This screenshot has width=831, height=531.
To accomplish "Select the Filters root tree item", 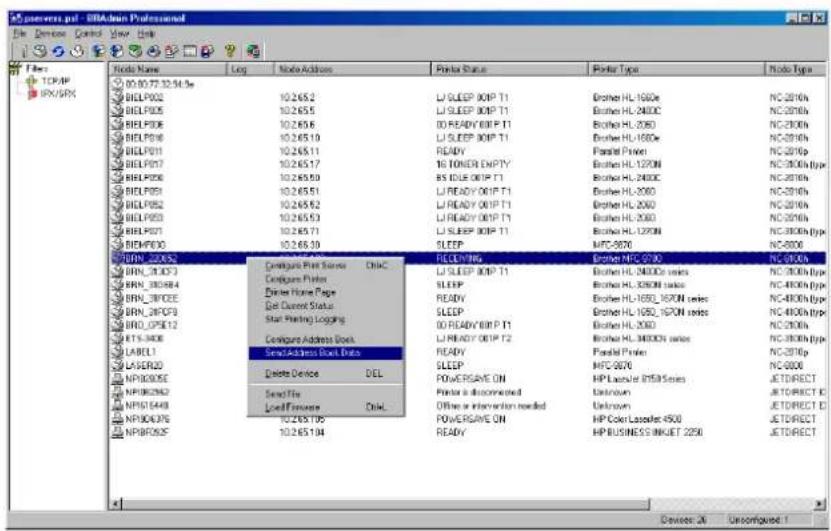I will pos(37,68).
